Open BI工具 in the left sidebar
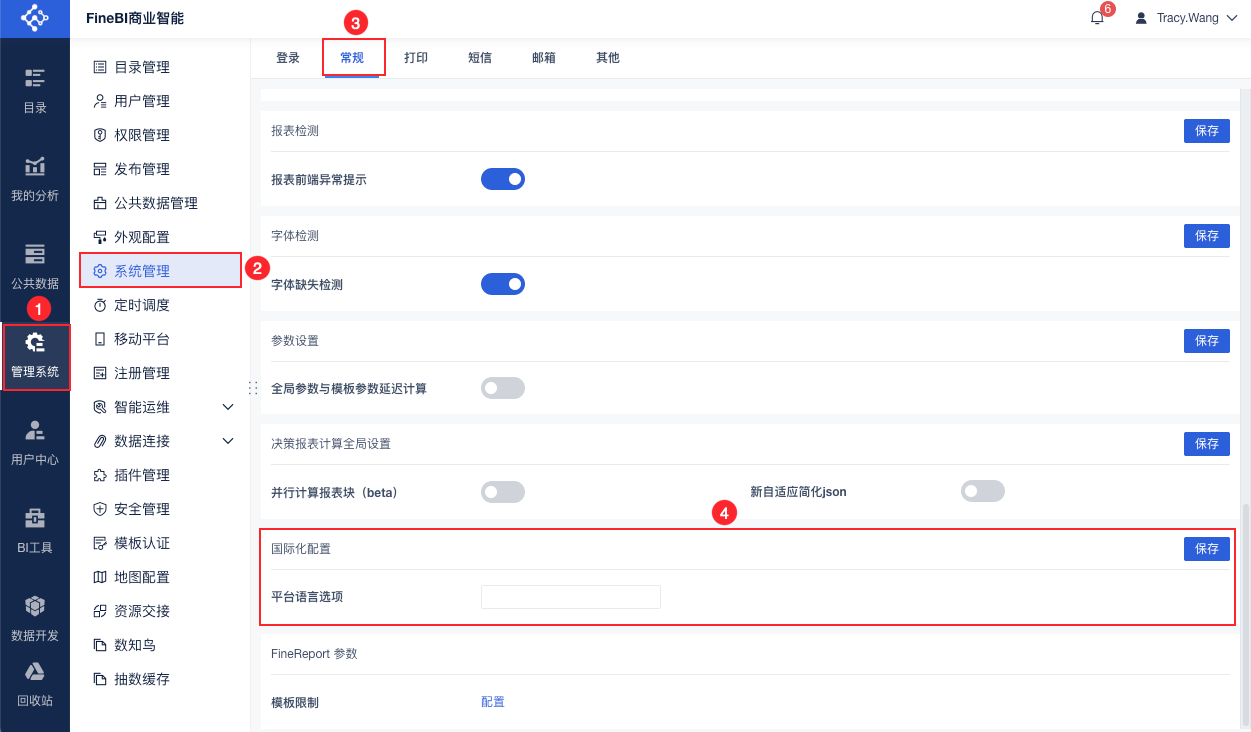The height and width of the screenshot is (732, 1251). coord(35,530)
